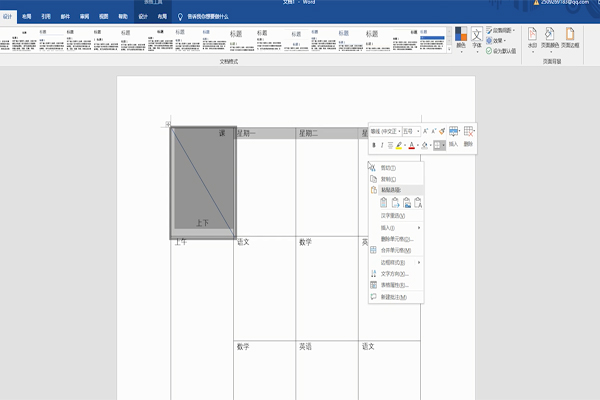Toggle bold in the mini toolbar

tap(374, 145)
